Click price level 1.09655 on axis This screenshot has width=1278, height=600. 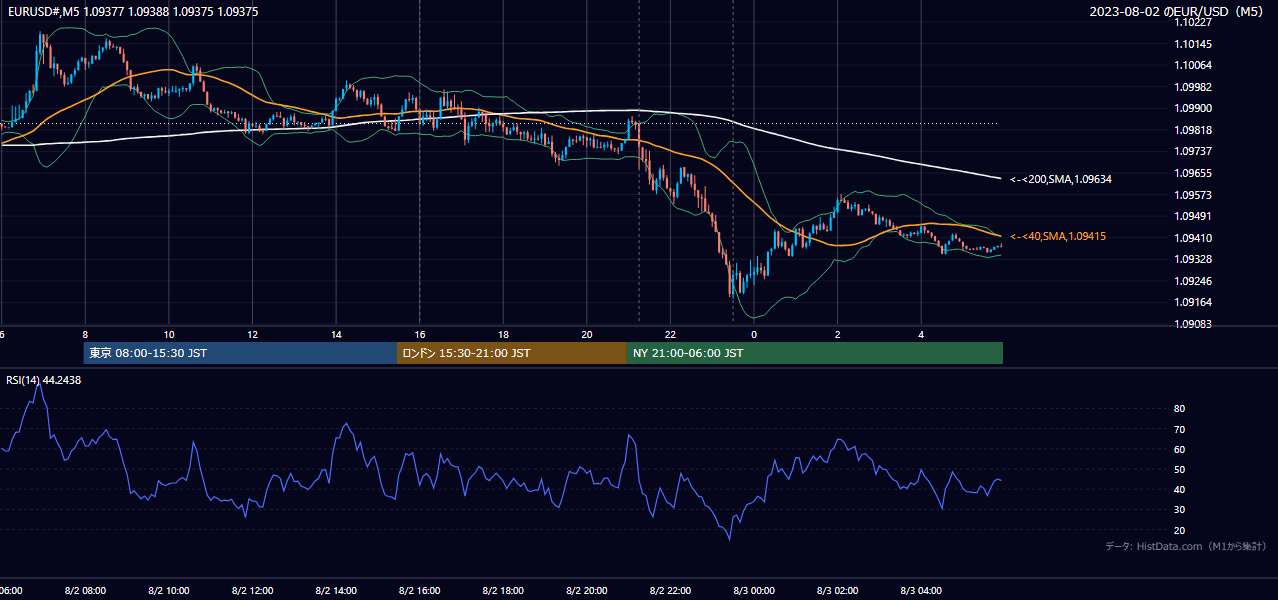tap(1192, 173)
